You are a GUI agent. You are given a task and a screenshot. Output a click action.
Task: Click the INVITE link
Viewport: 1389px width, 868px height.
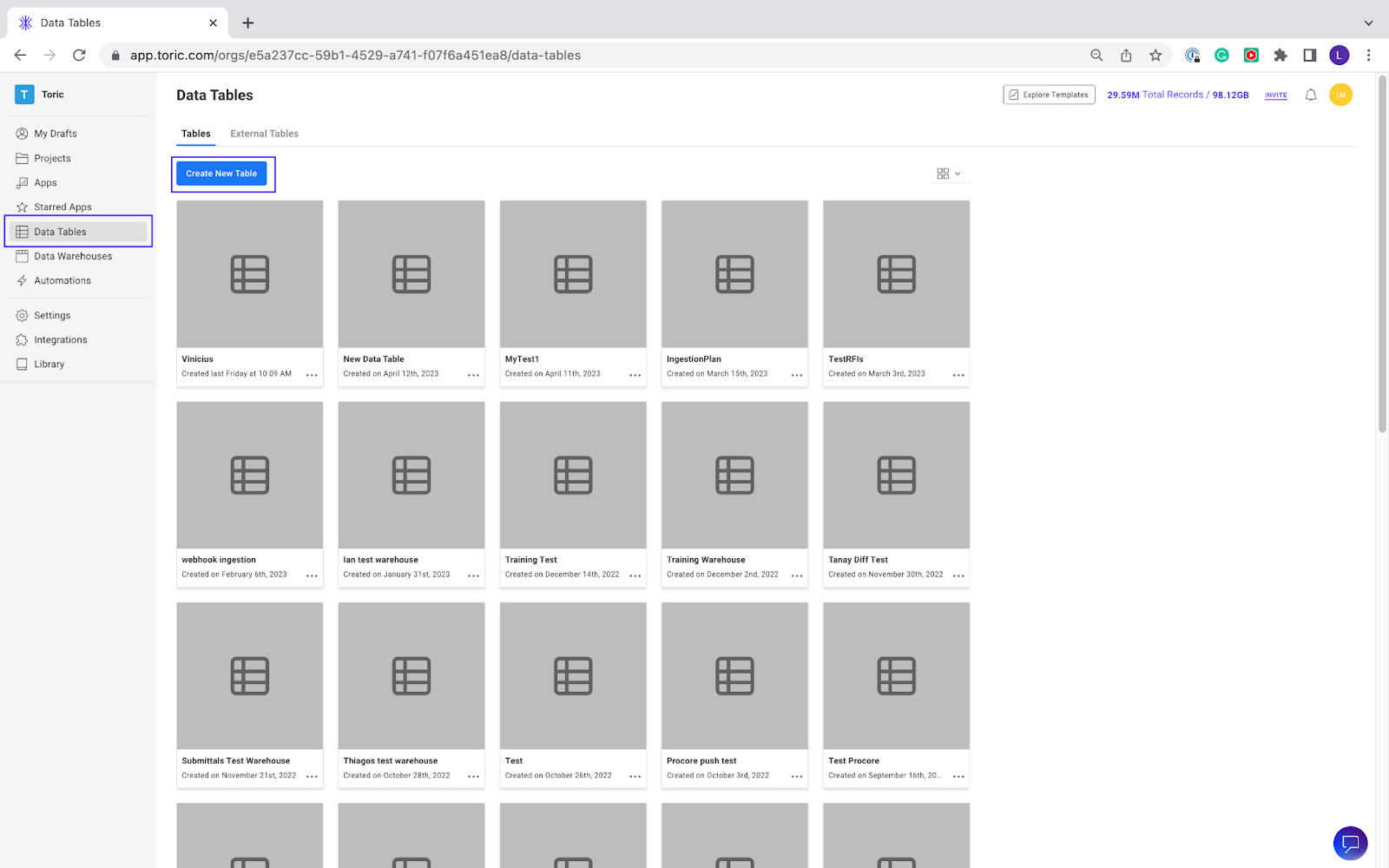1276,95
